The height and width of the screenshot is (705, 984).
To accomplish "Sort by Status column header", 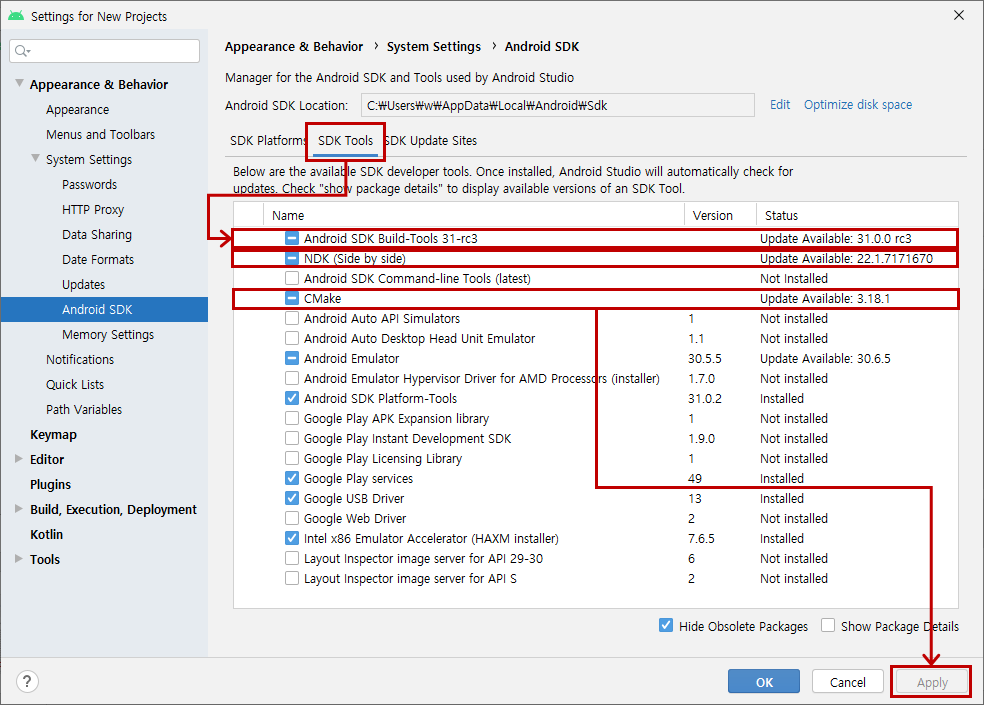I will click(x=857, y=215).
